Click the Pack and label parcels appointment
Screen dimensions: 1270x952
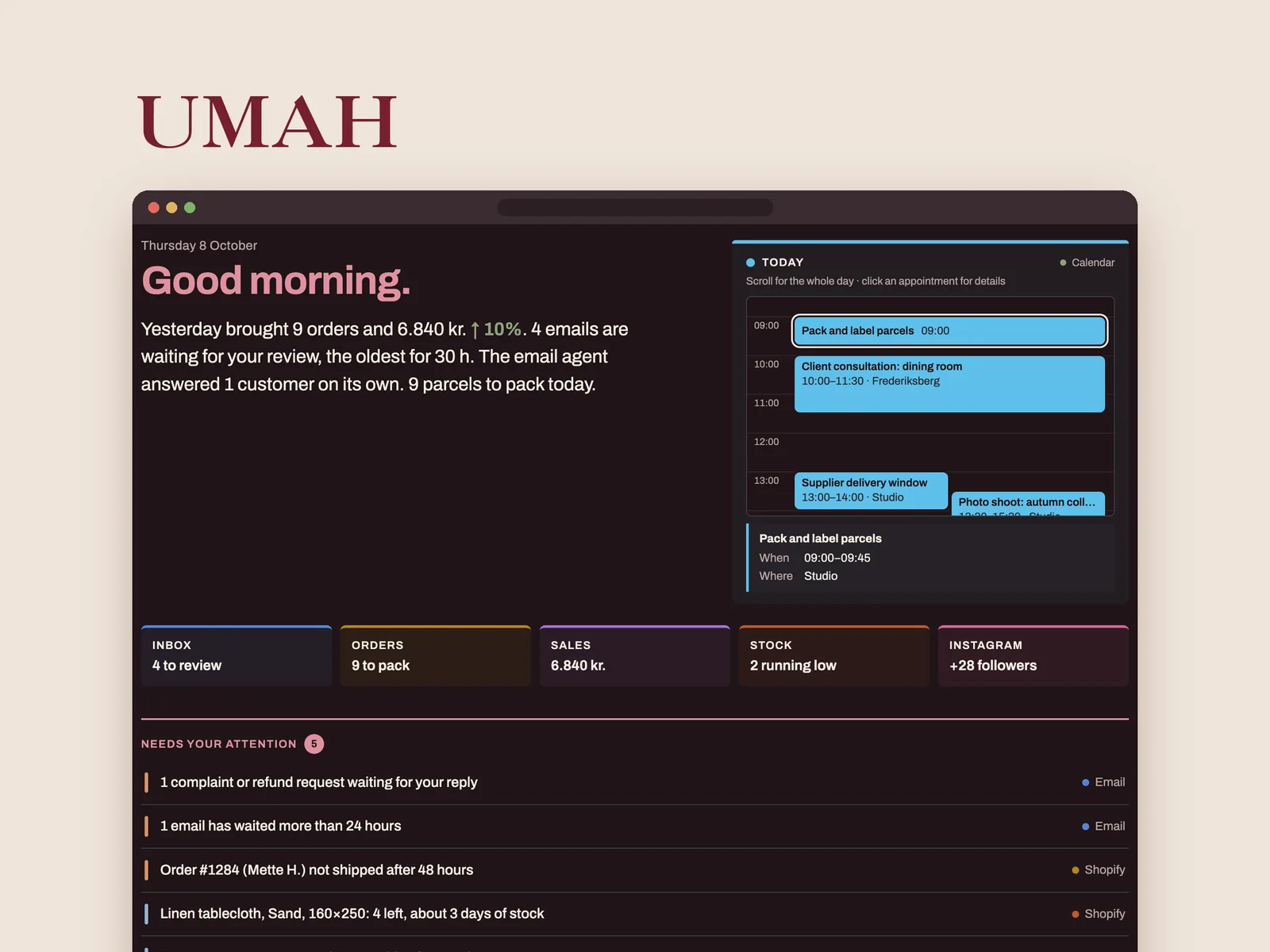coord(949,331)
